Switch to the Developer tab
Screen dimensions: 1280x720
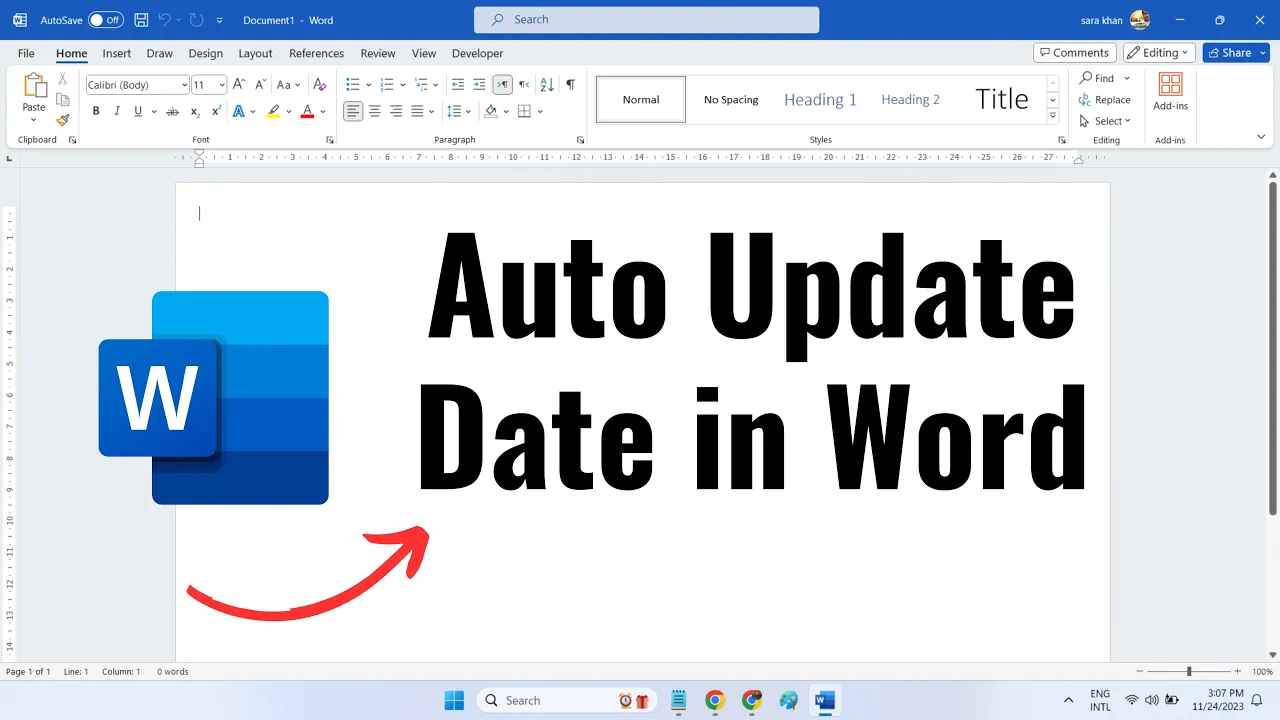478,53
